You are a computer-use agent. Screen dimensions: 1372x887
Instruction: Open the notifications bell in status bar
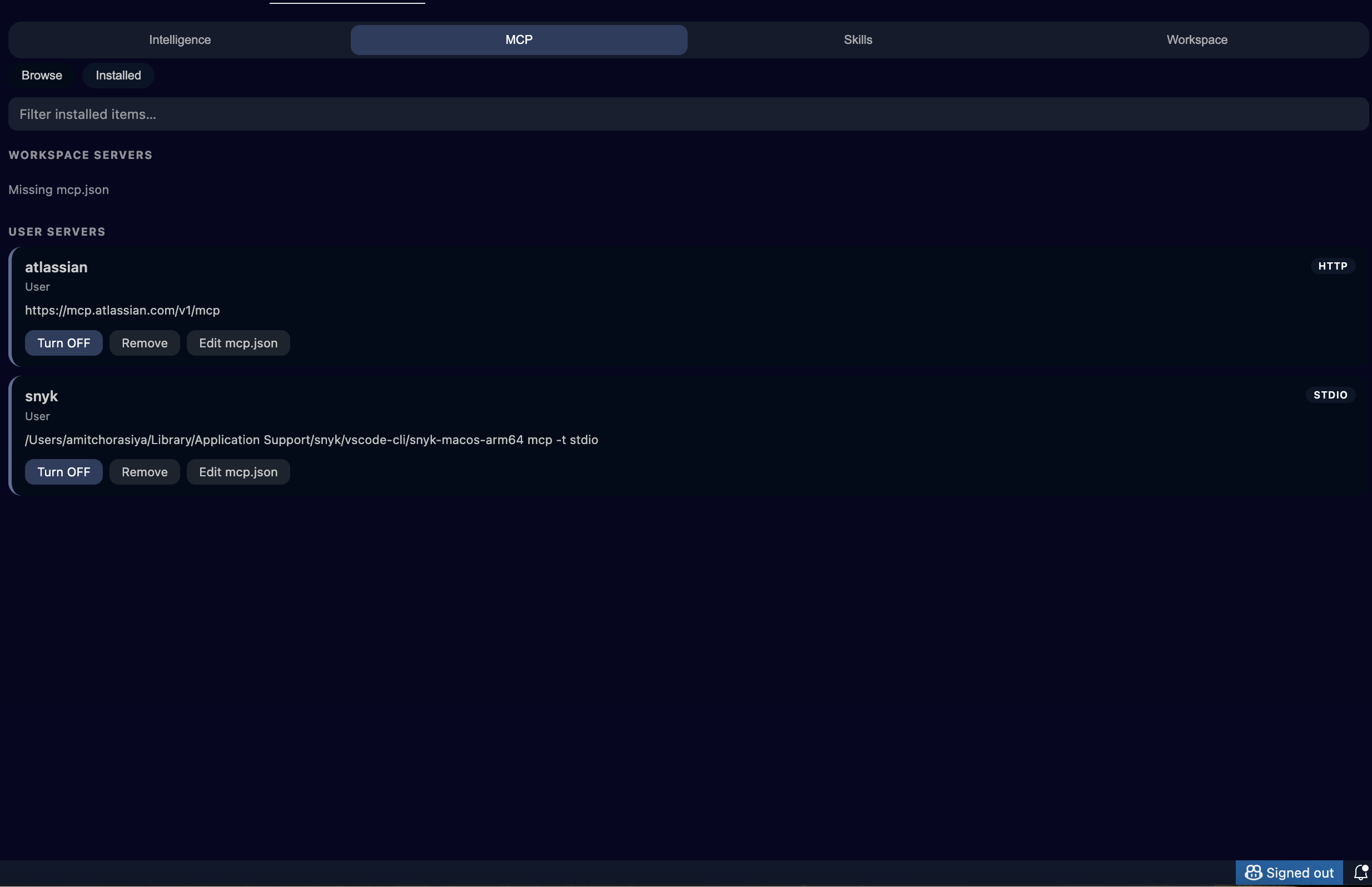[x=1360, y=872]
